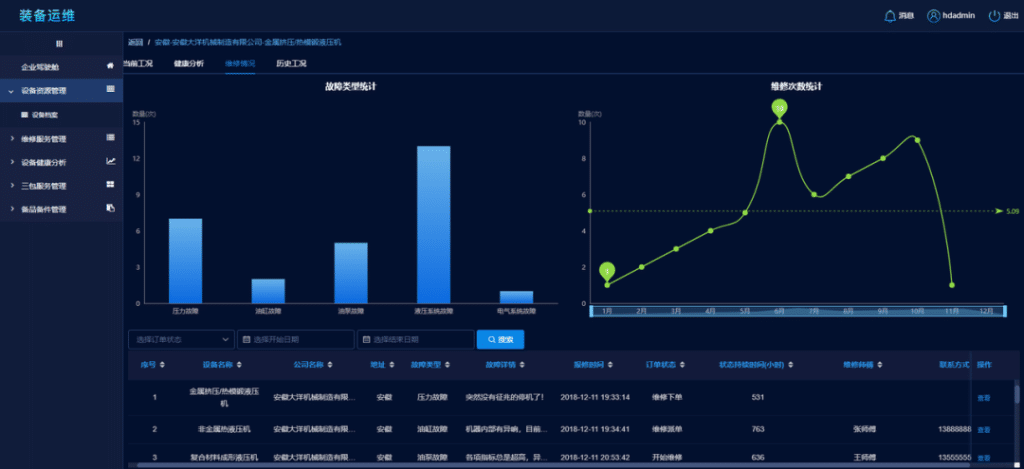Sort the table by 报修时间 column arrows

611,364
